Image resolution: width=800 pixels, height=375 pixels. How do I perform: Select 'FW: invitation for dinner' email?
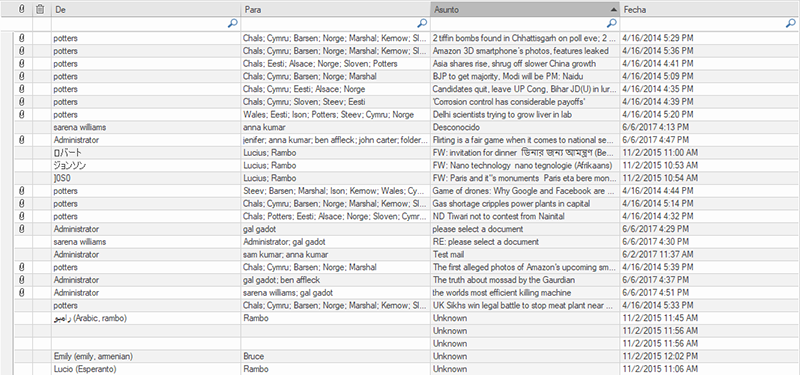tap(407, 153)
